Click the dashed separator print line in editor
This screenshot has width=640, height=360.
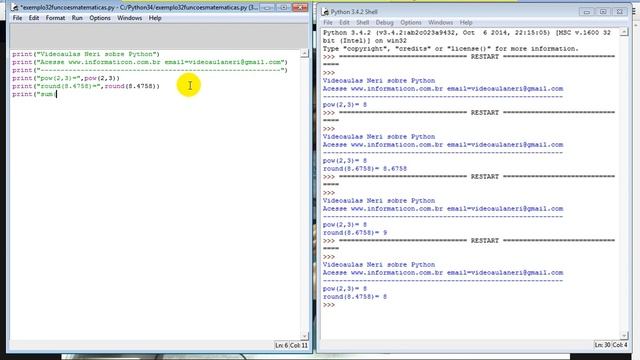tap(150, 70)
